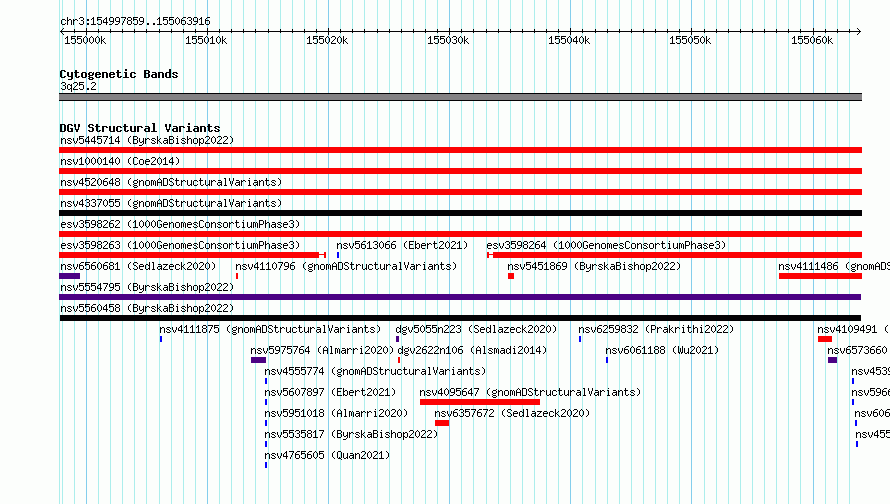Click the DGV Structural Variants track title
This screenshot has height=504, width=890.
click(x=140, y=128)
